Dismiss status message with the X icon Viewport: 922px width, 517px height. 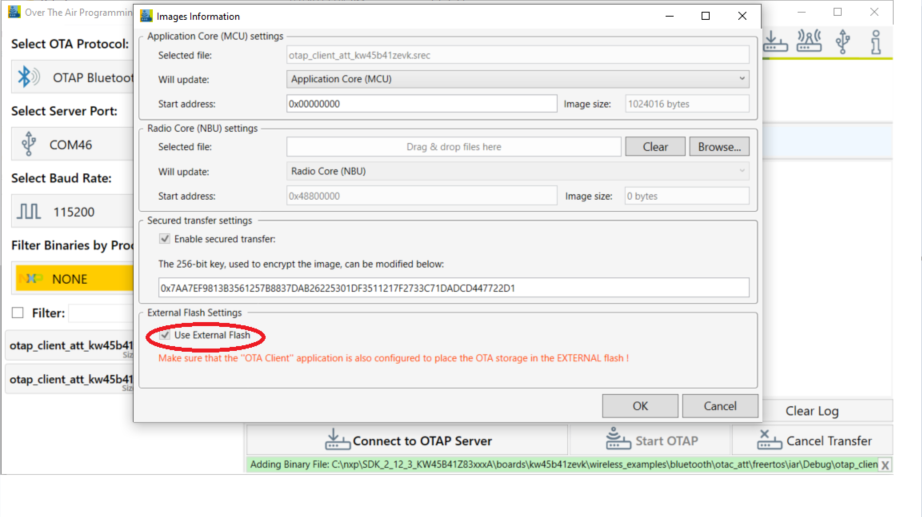(885, 465)
